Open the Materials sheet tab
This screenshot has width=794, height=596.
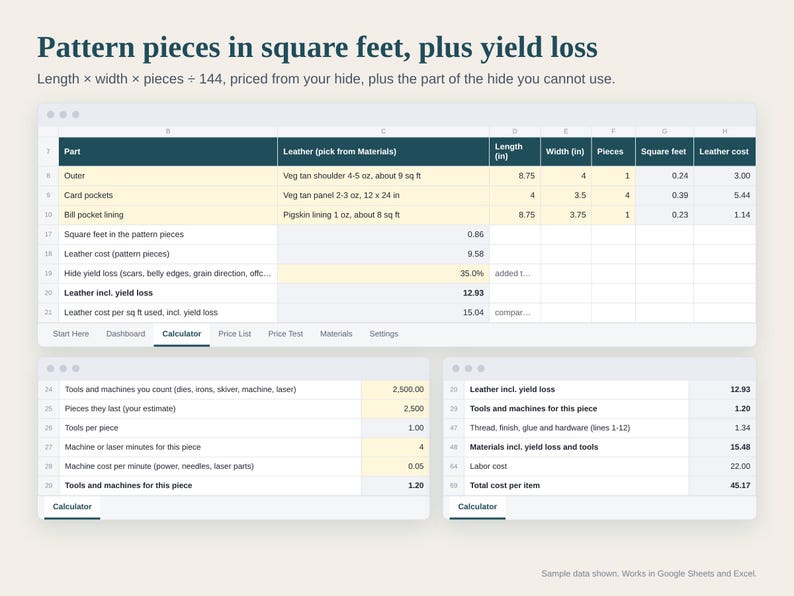pos(336,334)
